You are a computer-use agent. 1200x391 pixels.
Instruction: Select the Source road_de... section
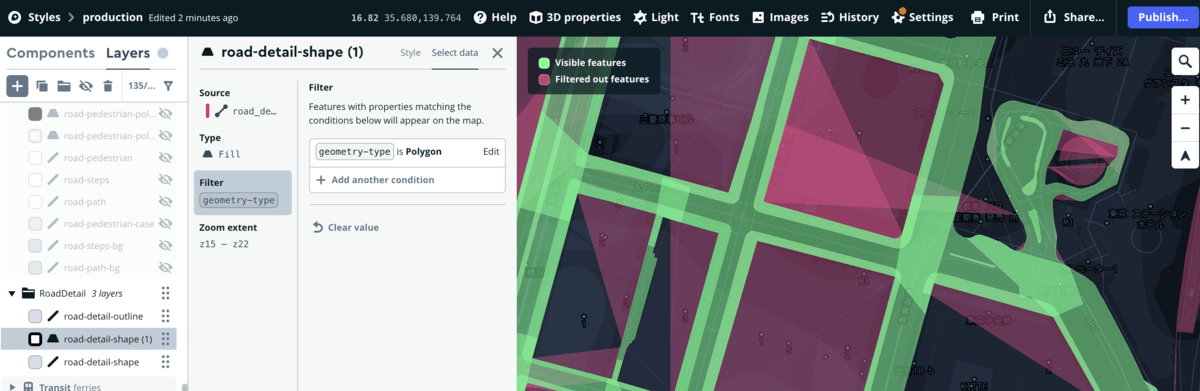coord(243,103)
